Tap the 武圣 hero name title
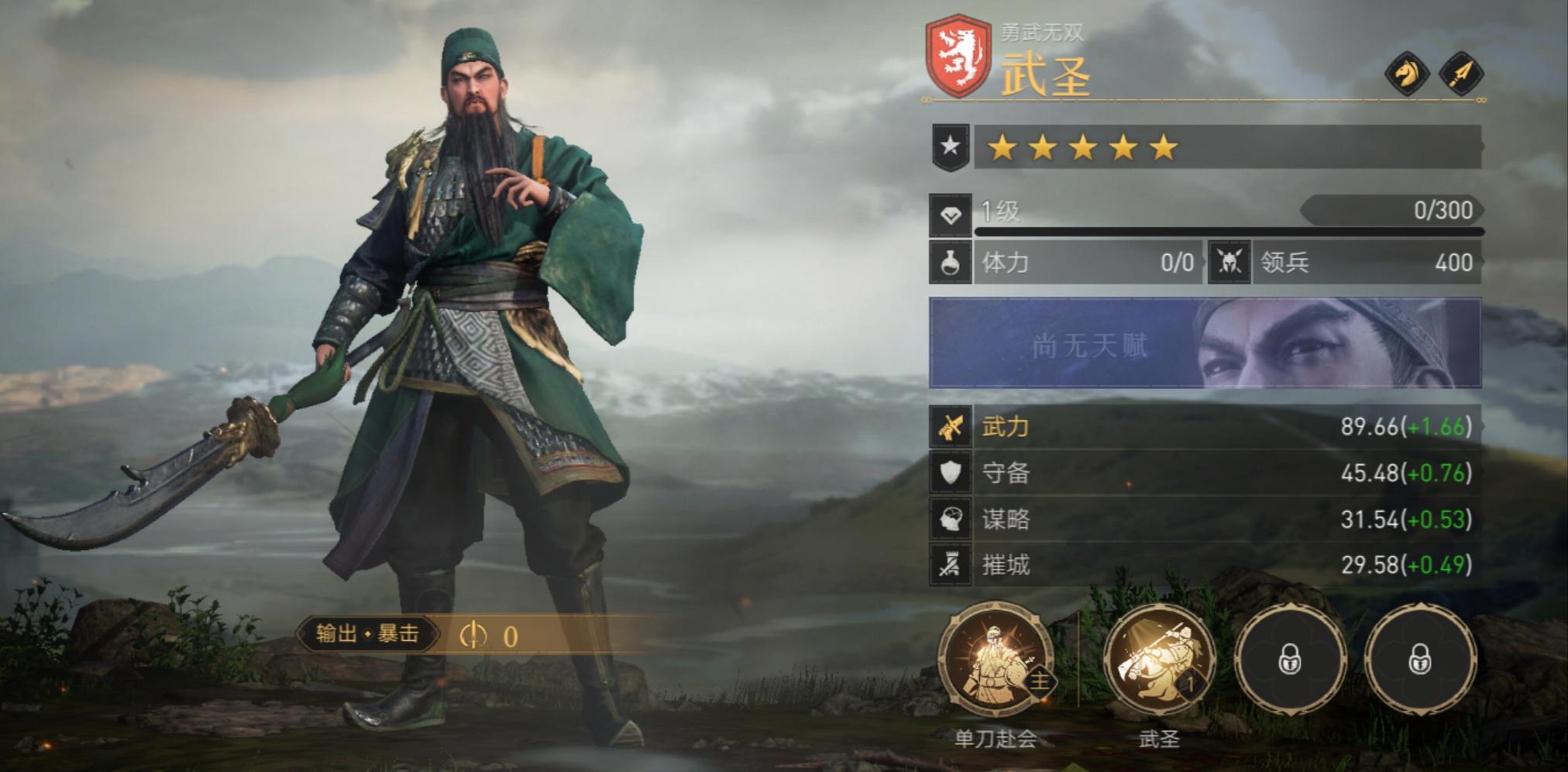This screenshot has width=1568, height=772. point(1046,74)
